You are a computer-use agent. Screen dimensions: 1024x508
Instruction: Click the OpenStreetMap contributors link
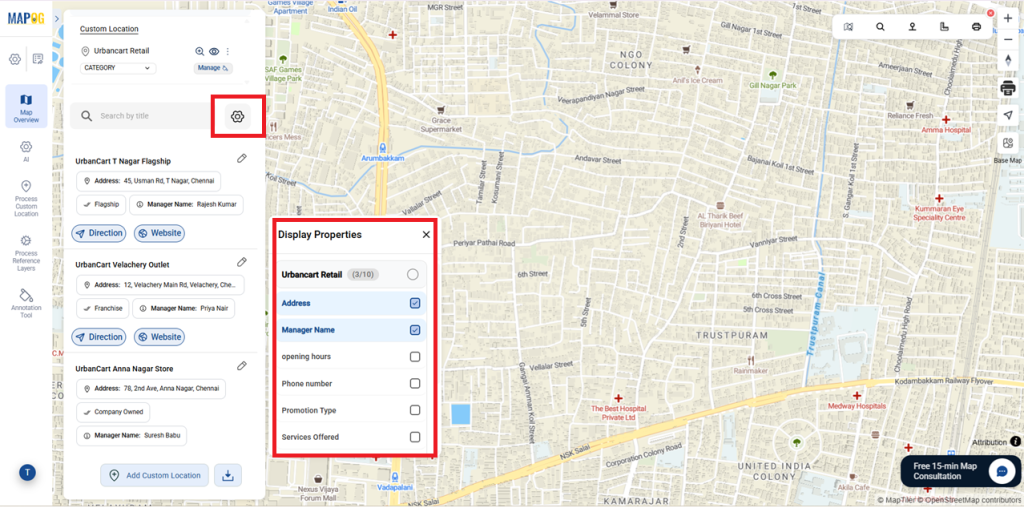[x=970, y=501]
